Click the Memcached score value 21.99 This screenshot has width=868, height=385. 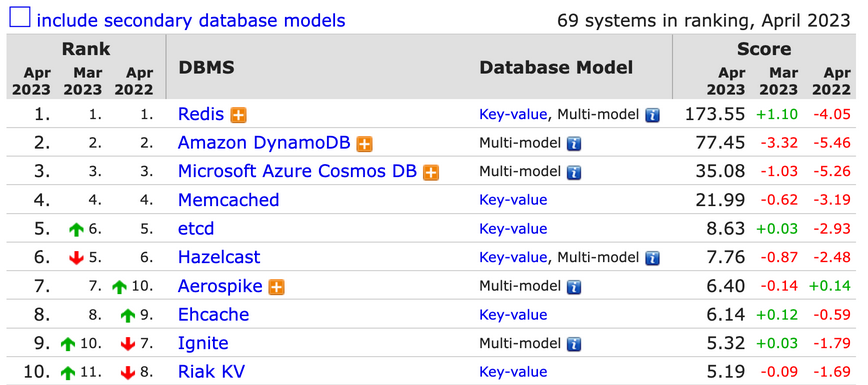pyautogui.click(x=720, y=200)
